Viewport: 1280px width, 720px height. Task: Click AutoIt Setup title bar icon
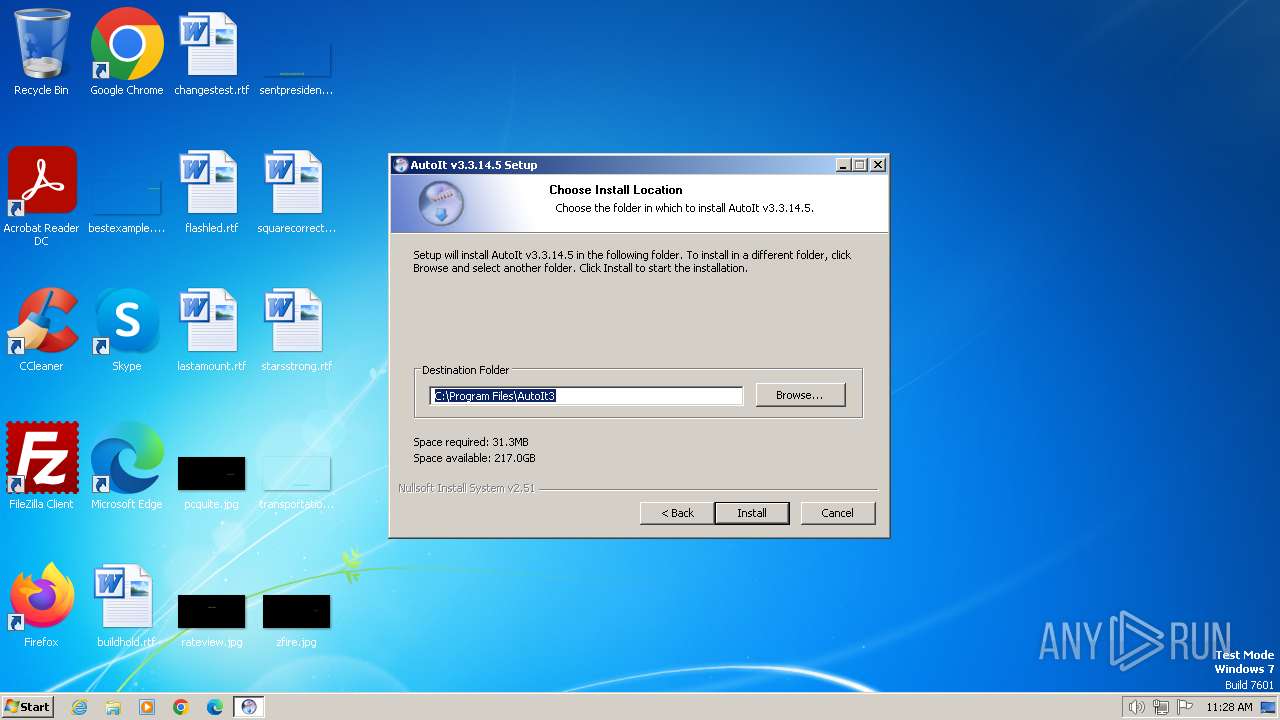click(x=401, y=165)
